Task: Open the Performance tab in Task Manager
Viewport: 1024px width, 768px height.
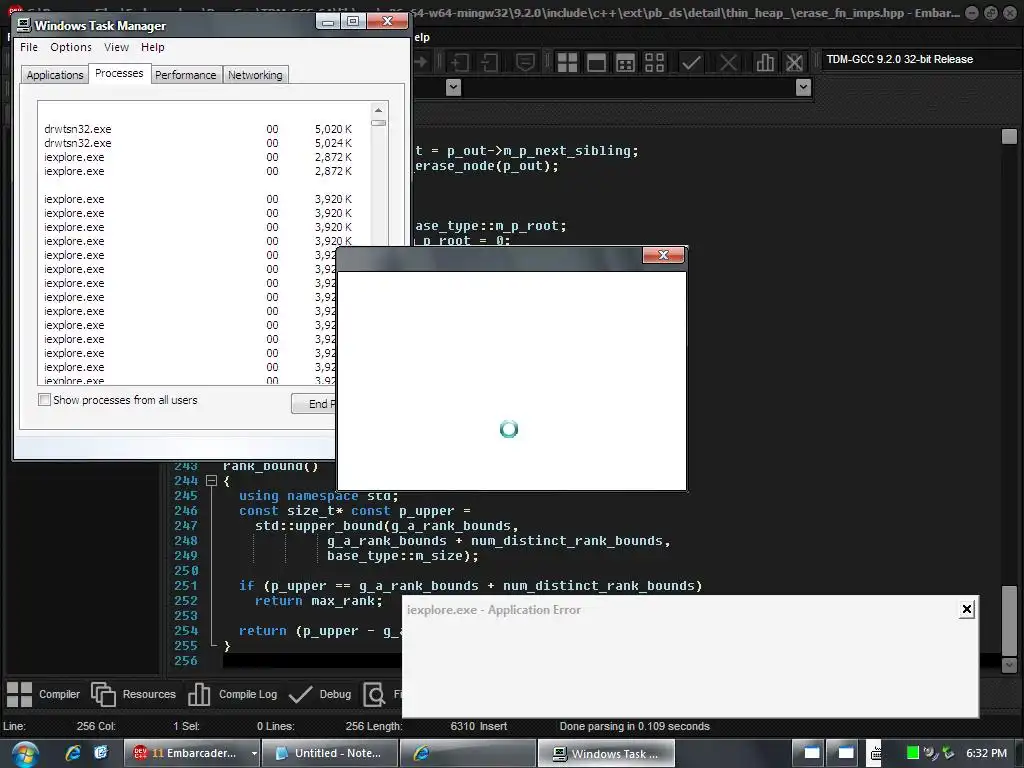Action: tap(185, 75)
